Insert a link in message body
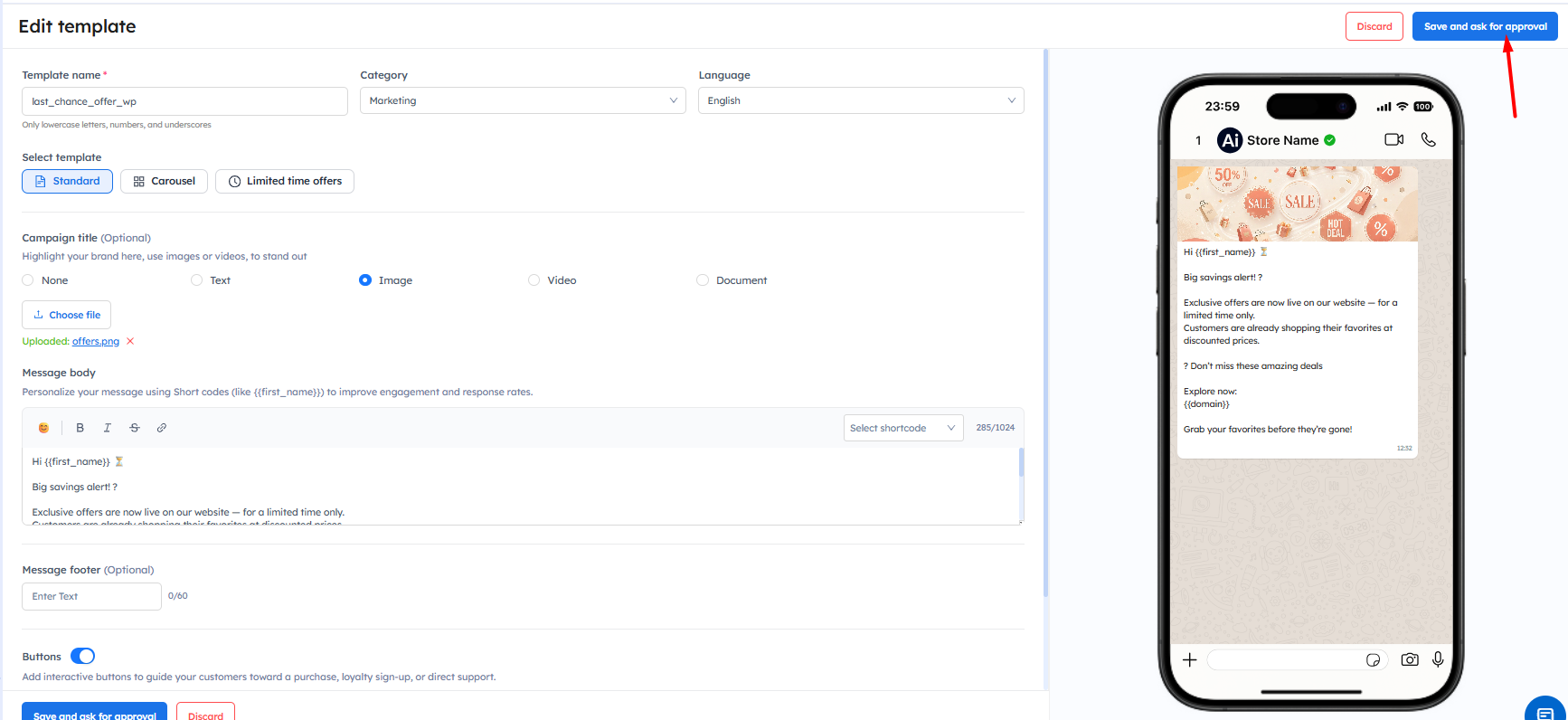Screen dimensions: 1568x720 coord(162,428)
